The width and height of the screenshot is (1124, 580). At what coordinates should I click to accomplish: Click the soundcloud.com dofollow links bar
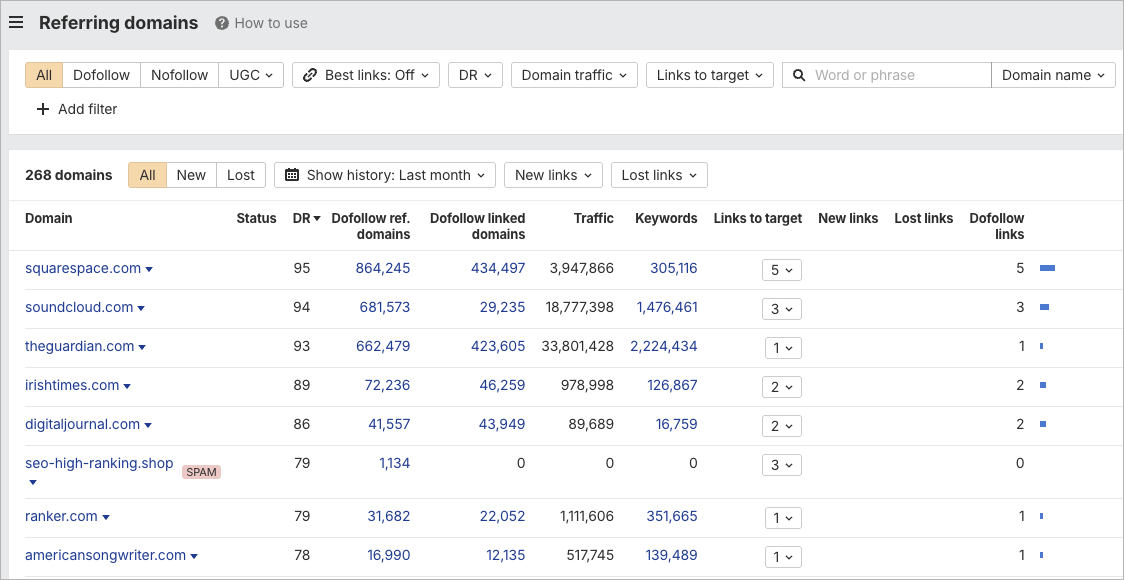point(1044,307)
